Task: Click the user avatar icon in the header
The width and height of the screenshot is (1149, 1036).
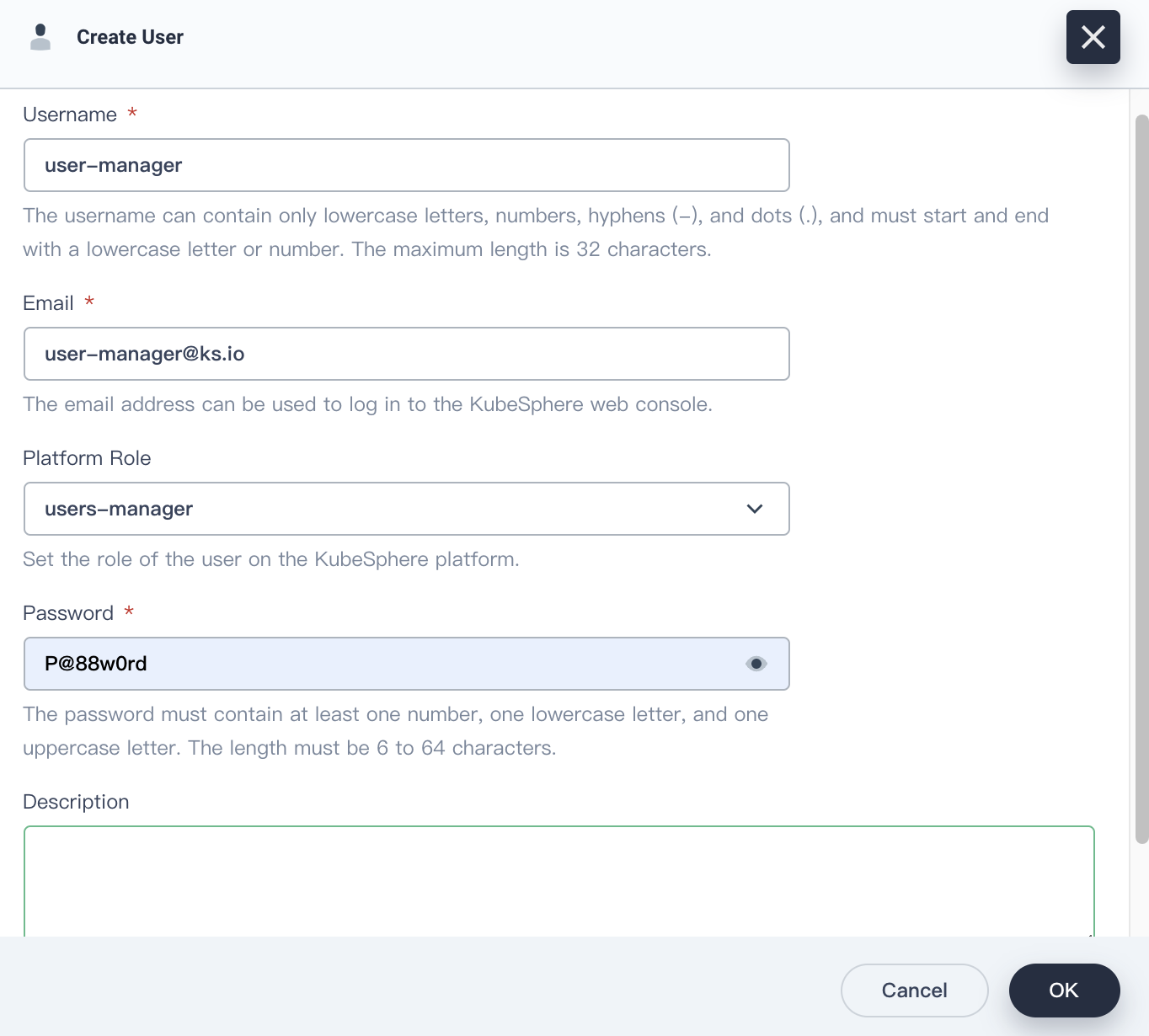Action: [40, 37]
